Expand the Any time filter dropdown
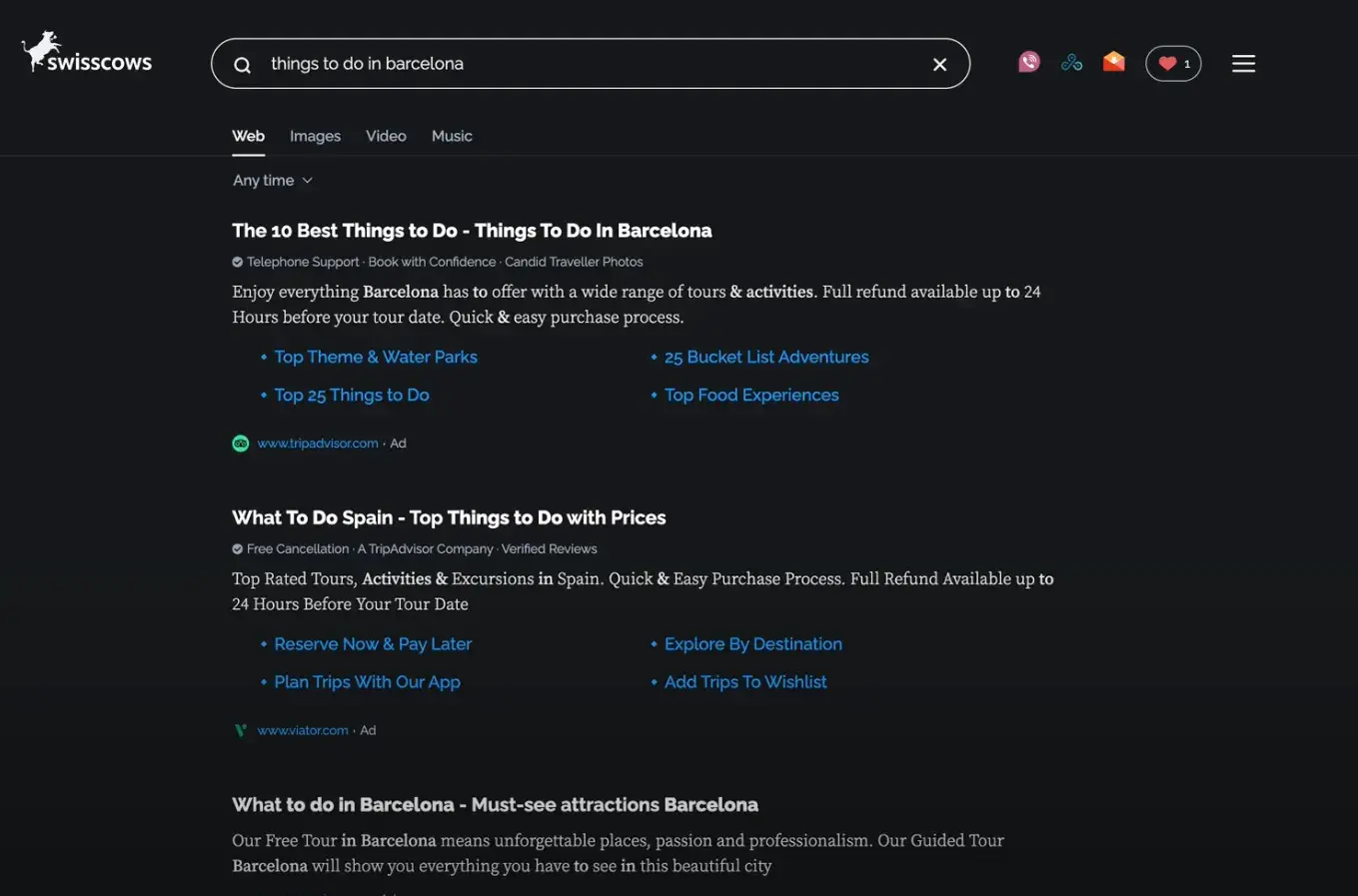The image size is (1358, 896). [273, 181]
